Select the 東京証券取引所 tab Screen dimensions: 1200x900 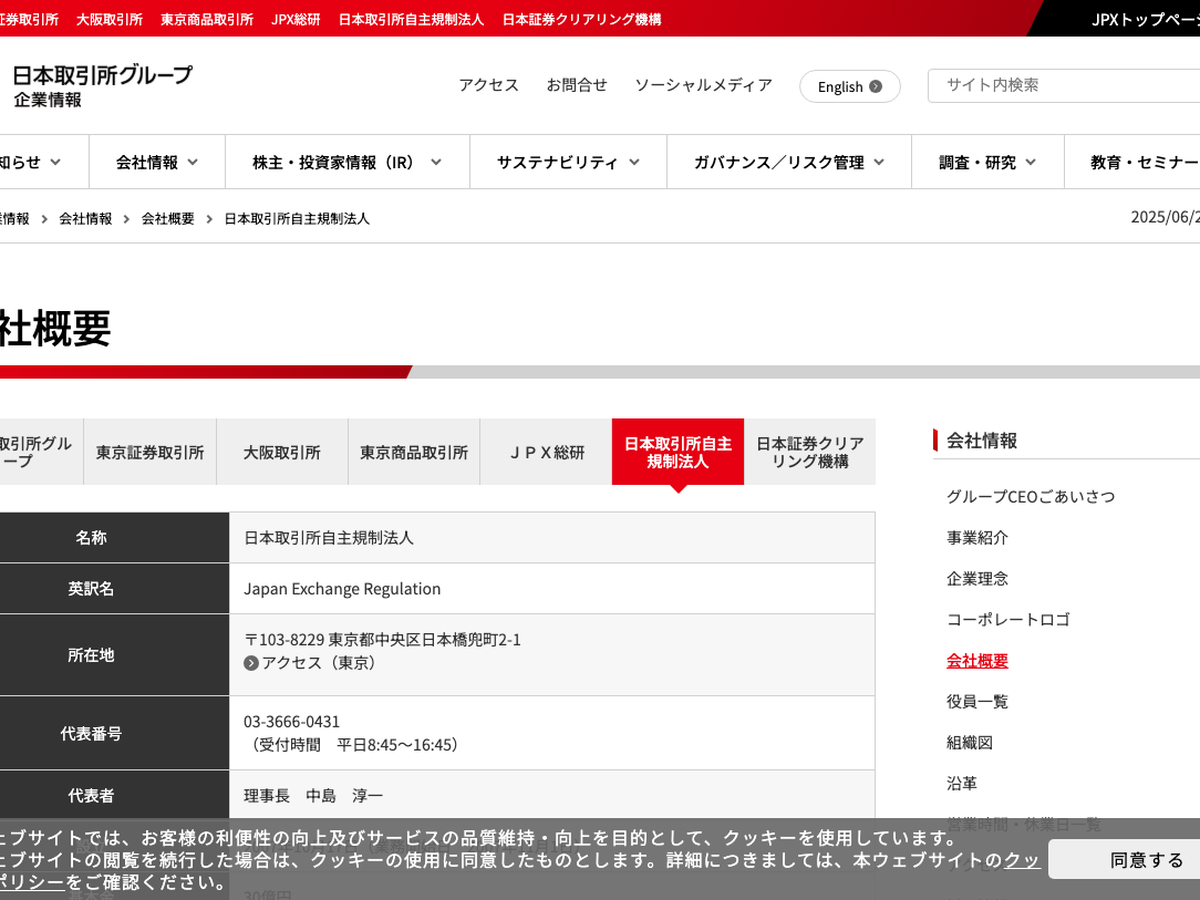click(x=150, y=452)
